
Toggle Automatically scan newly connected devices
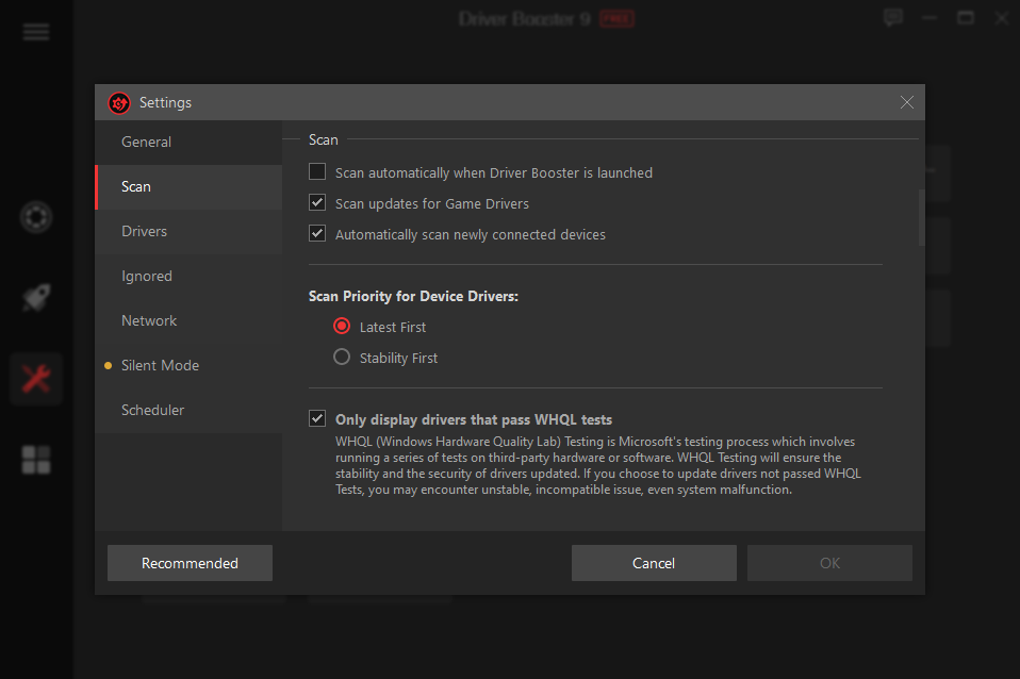pyautogui.click(x=317, y=233)
